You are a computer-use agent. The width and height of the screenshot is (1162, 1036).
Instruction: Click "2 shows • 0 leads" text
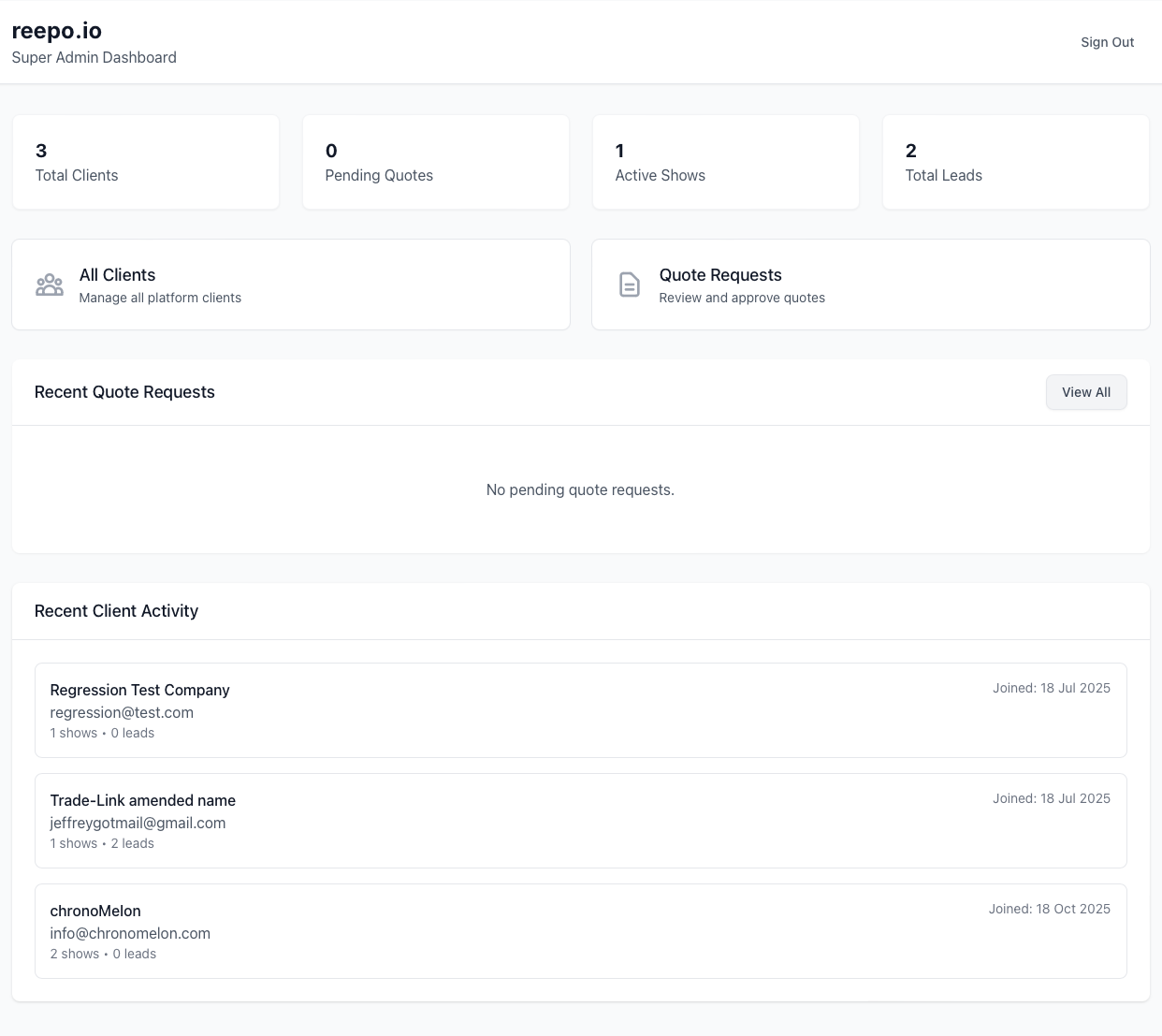pyautogui.click(x=103, y=954)
